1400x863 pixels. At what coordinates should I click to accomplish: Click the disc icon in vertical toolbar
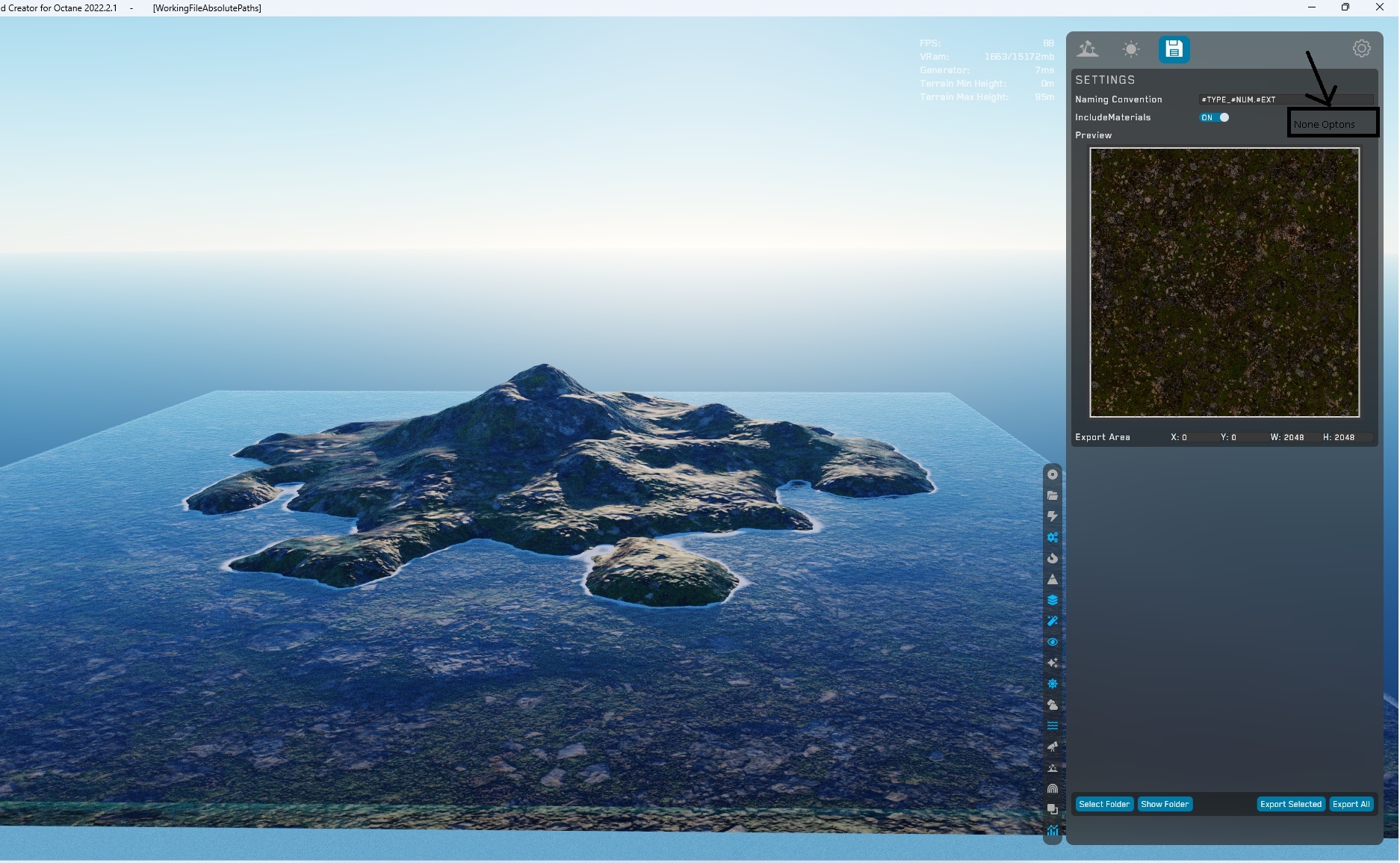[1053, 474]
